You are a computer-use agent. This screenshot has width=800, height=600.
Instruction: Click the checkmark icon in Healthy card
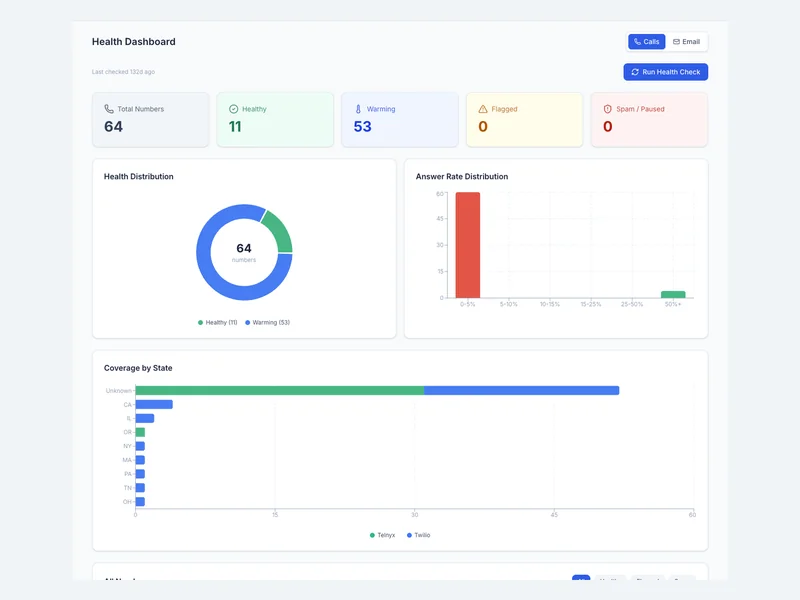[x=234, y=109]
